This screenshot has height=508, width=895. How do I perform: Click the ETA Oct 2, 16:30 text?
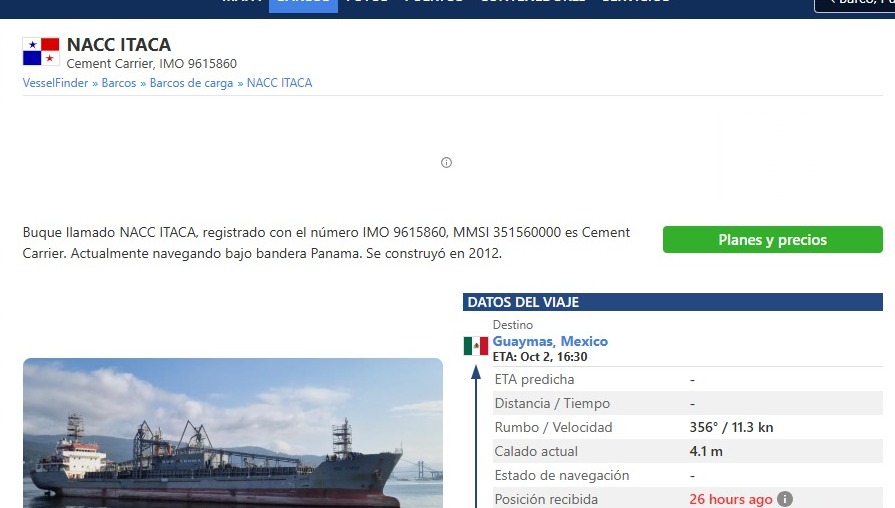540,357
